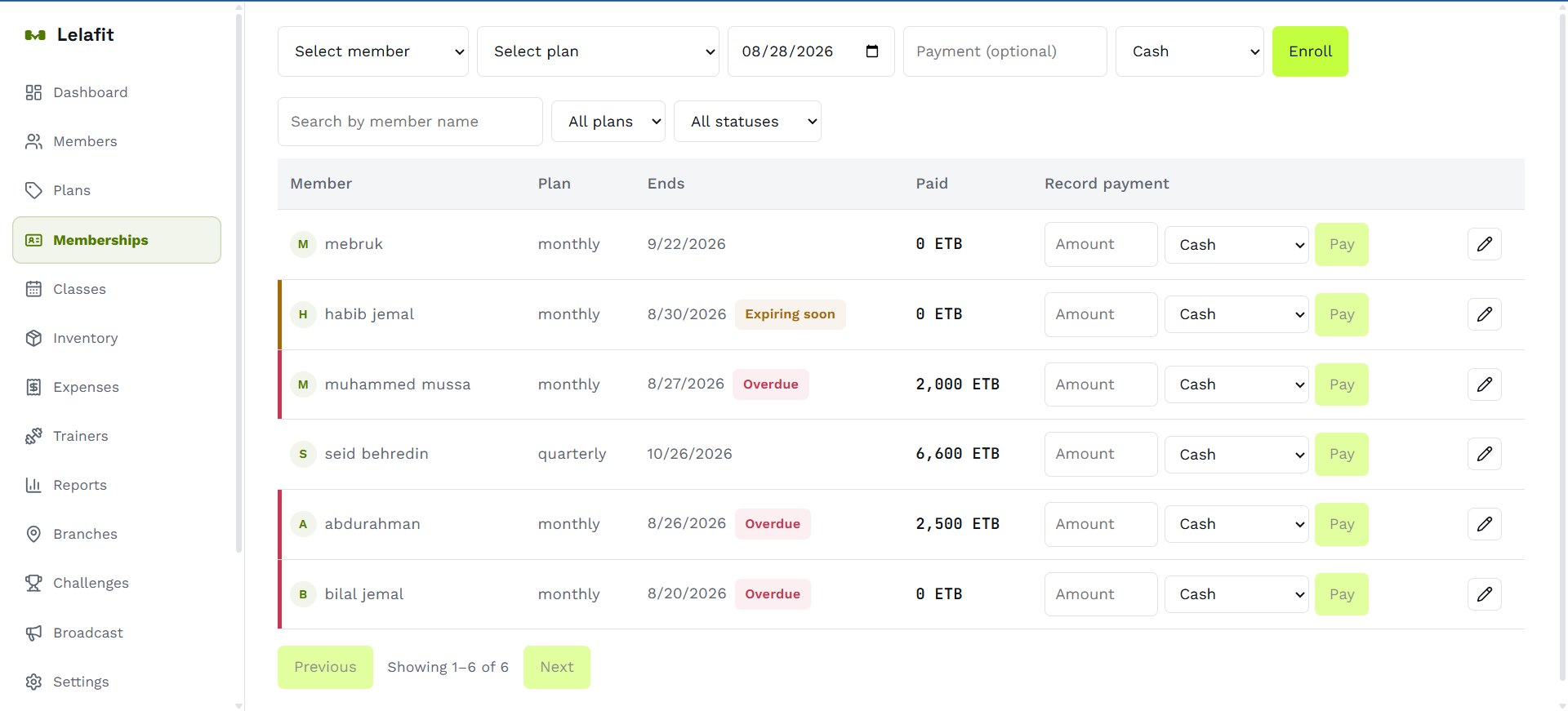Click mebruk's avatar letter M
1568x711 pixels.
[303, 244]
